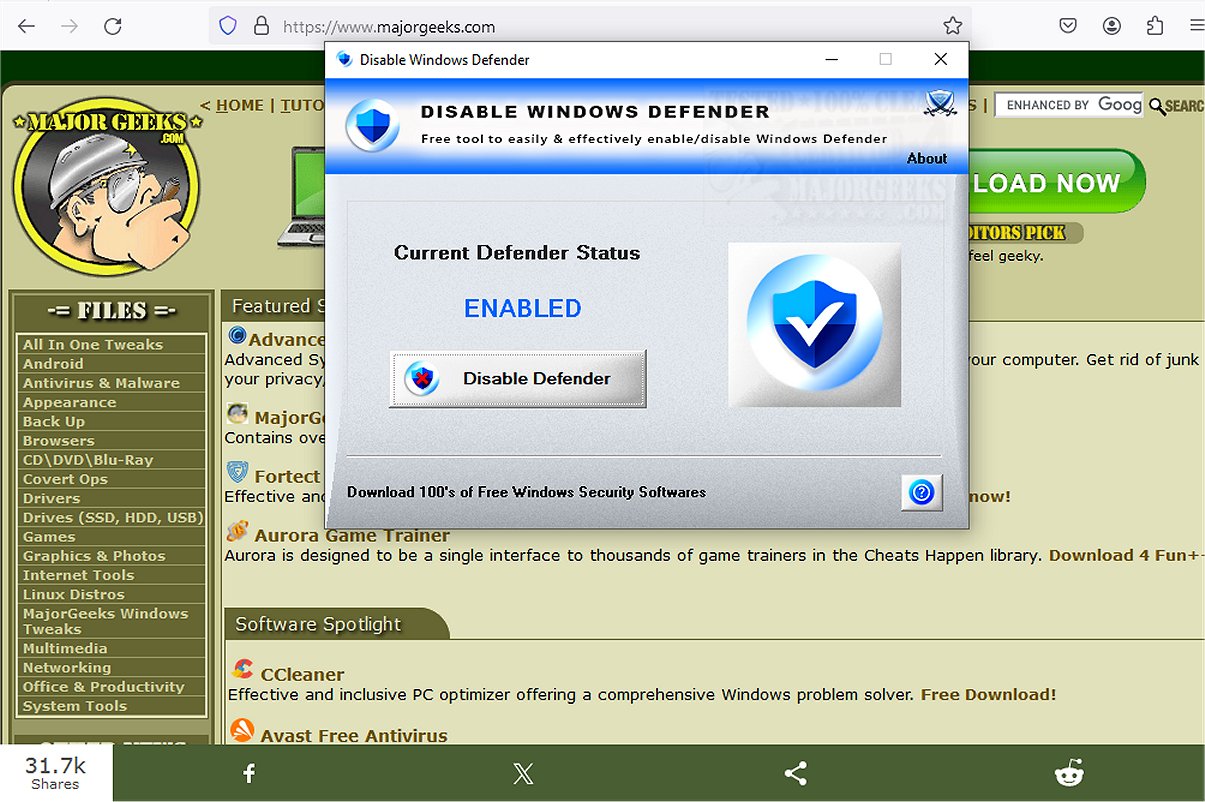1205x802 pixels.
Task: Click inside the Google search box
Action: click(x=1068, y=104)
